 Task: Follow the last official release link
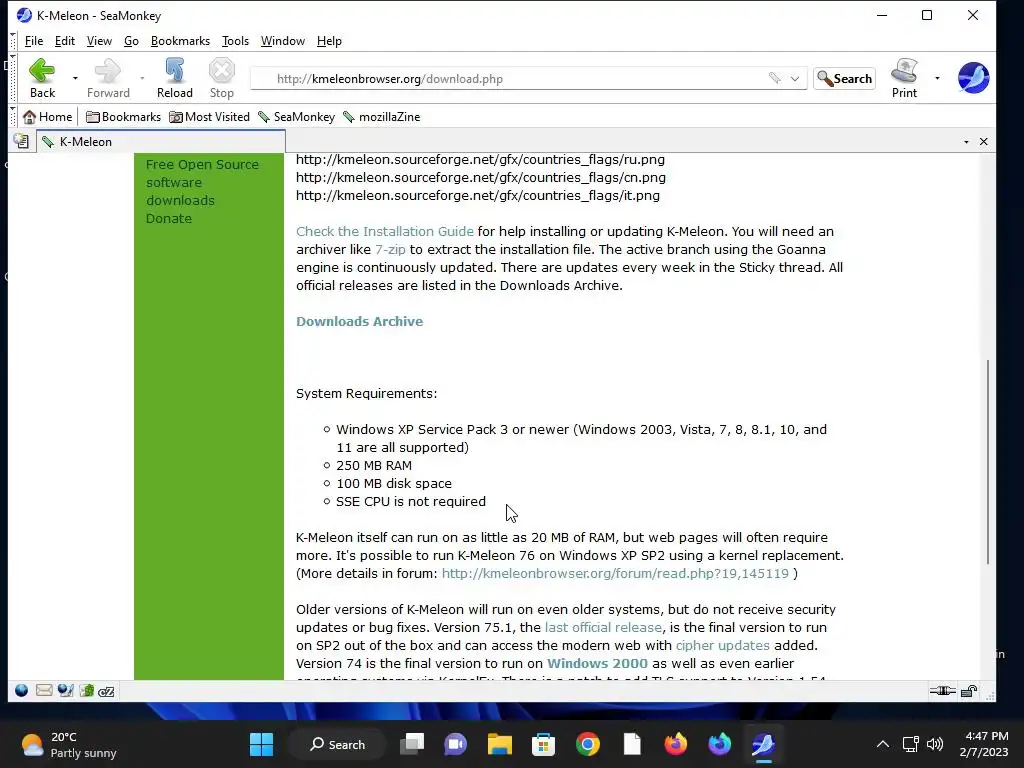point(603,628)
